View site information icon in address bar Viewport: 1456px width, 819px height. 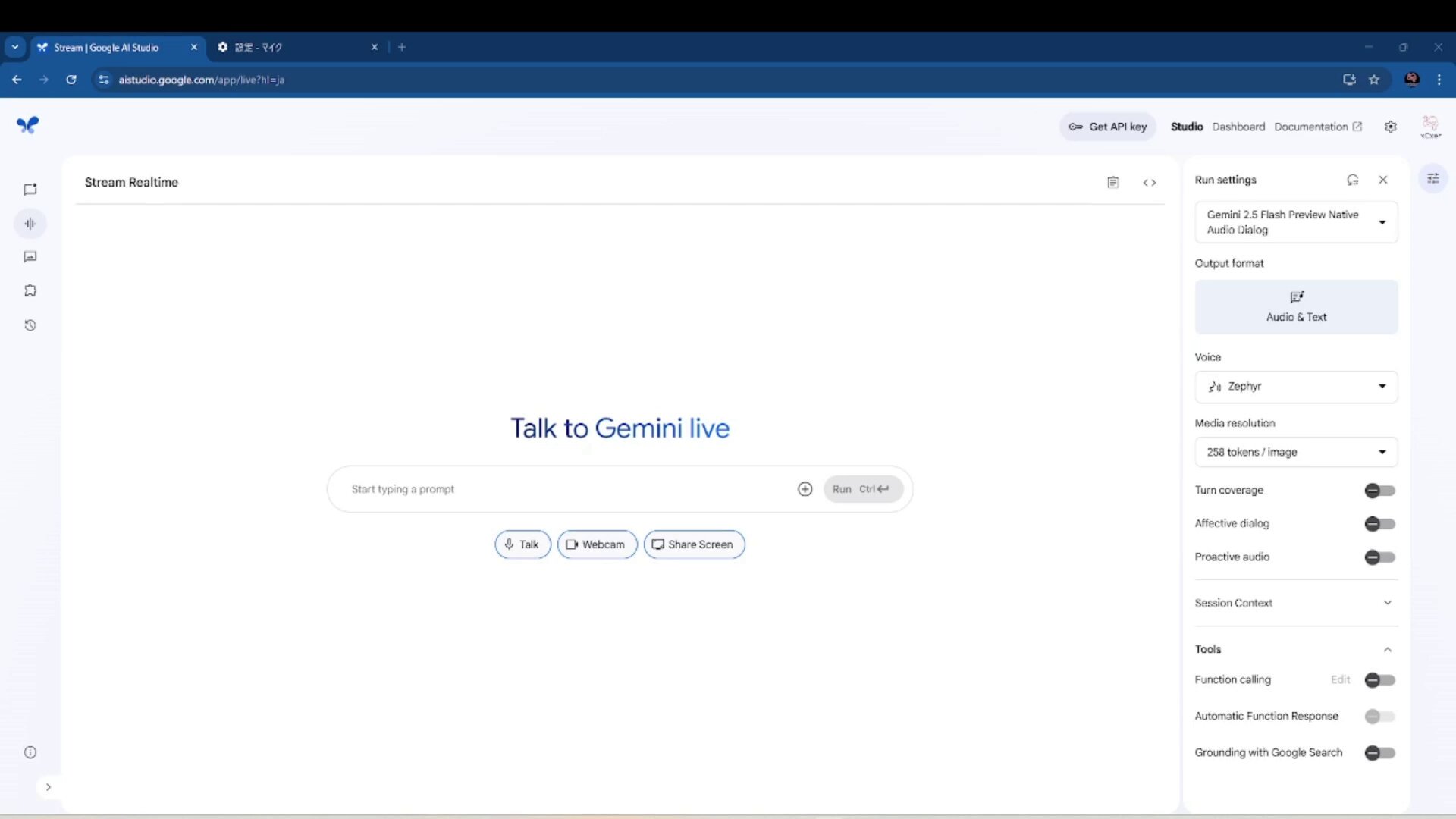pyautogui.click(x=104, y=80)
